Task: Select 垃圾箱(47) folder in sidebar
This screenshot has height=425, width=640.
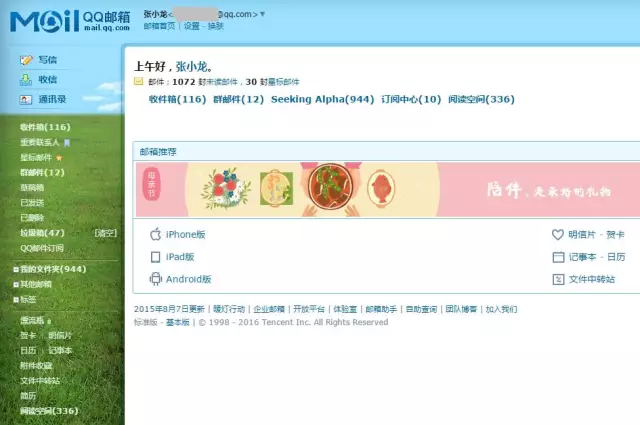Action: click(42, 233)
